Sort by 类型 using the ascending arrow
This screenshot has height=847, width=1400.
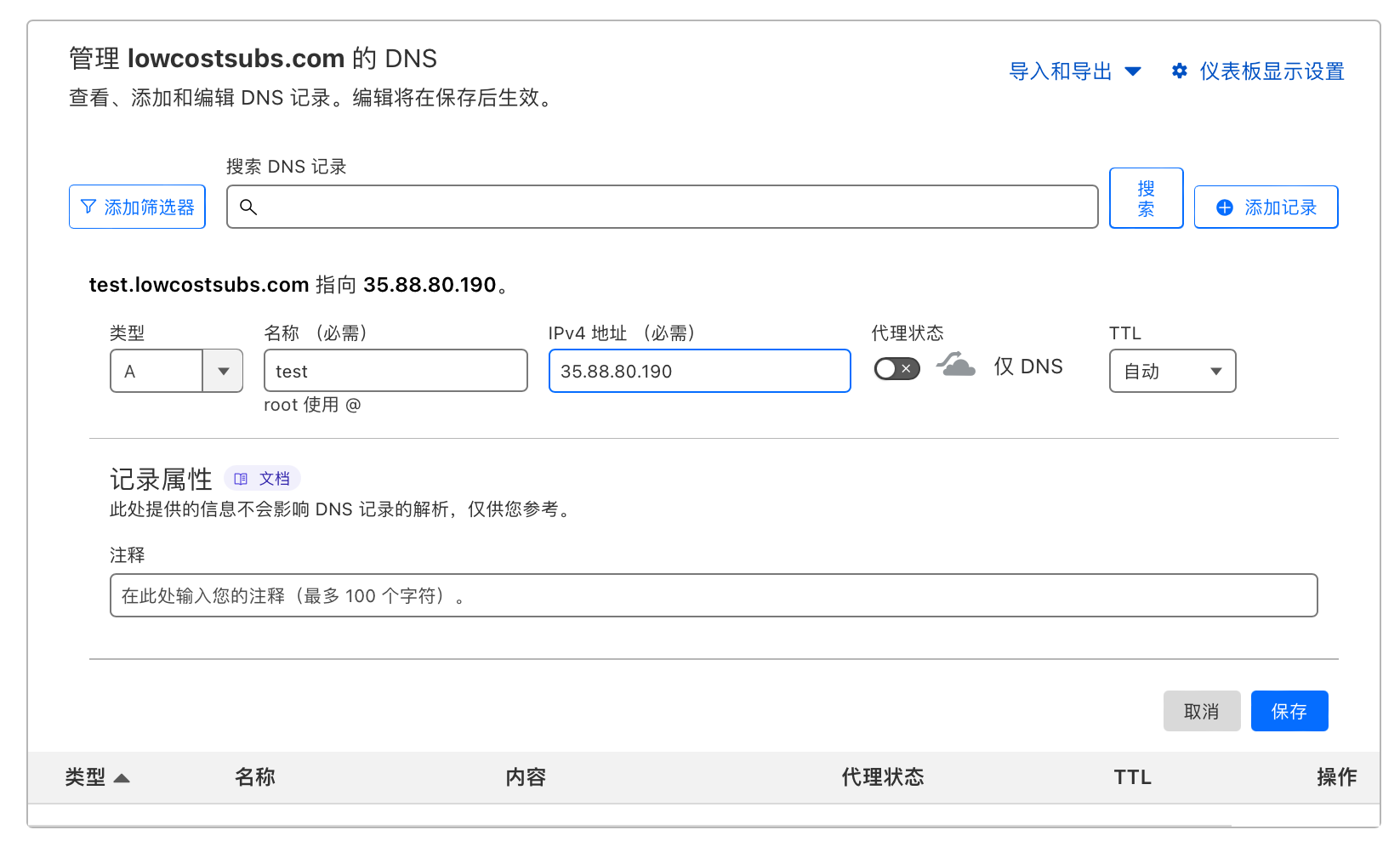(x=122, y=778)
